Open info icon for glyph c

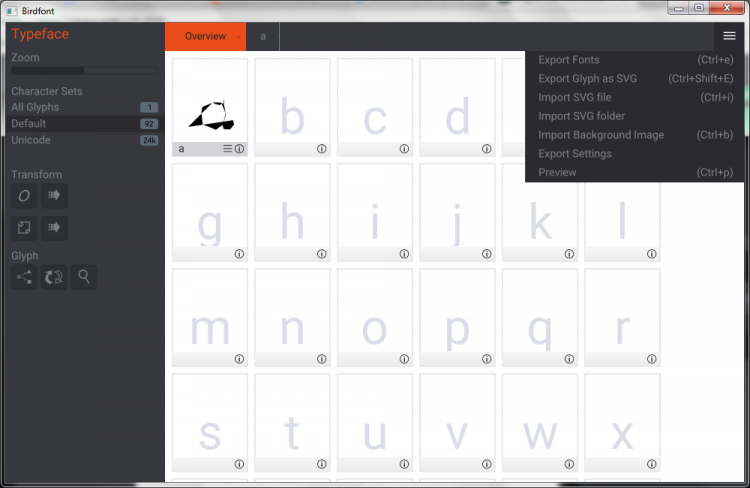(404, 149)
